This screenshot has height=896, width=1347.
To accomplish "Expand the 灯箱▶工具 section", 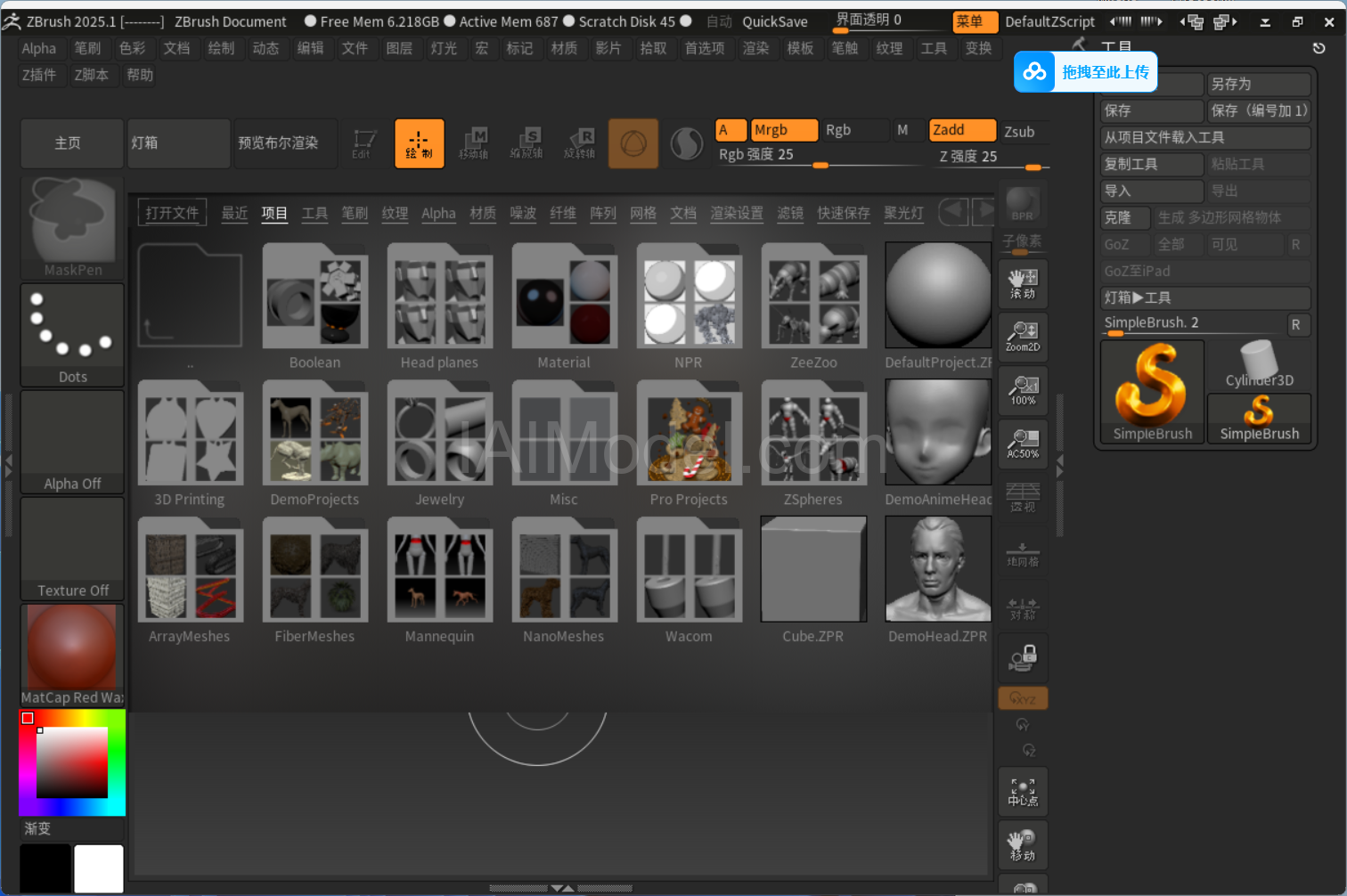I will [x=1205, y=297].
